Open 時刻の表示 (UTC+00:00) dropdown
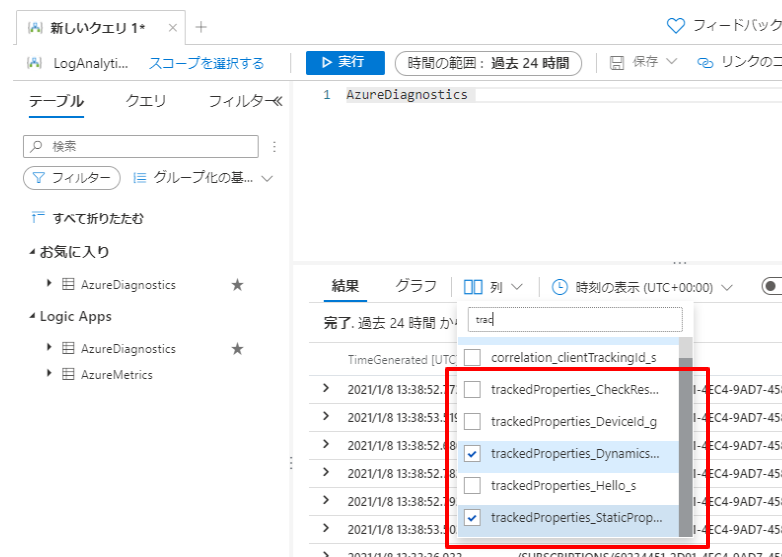 (x=642, y=287)
